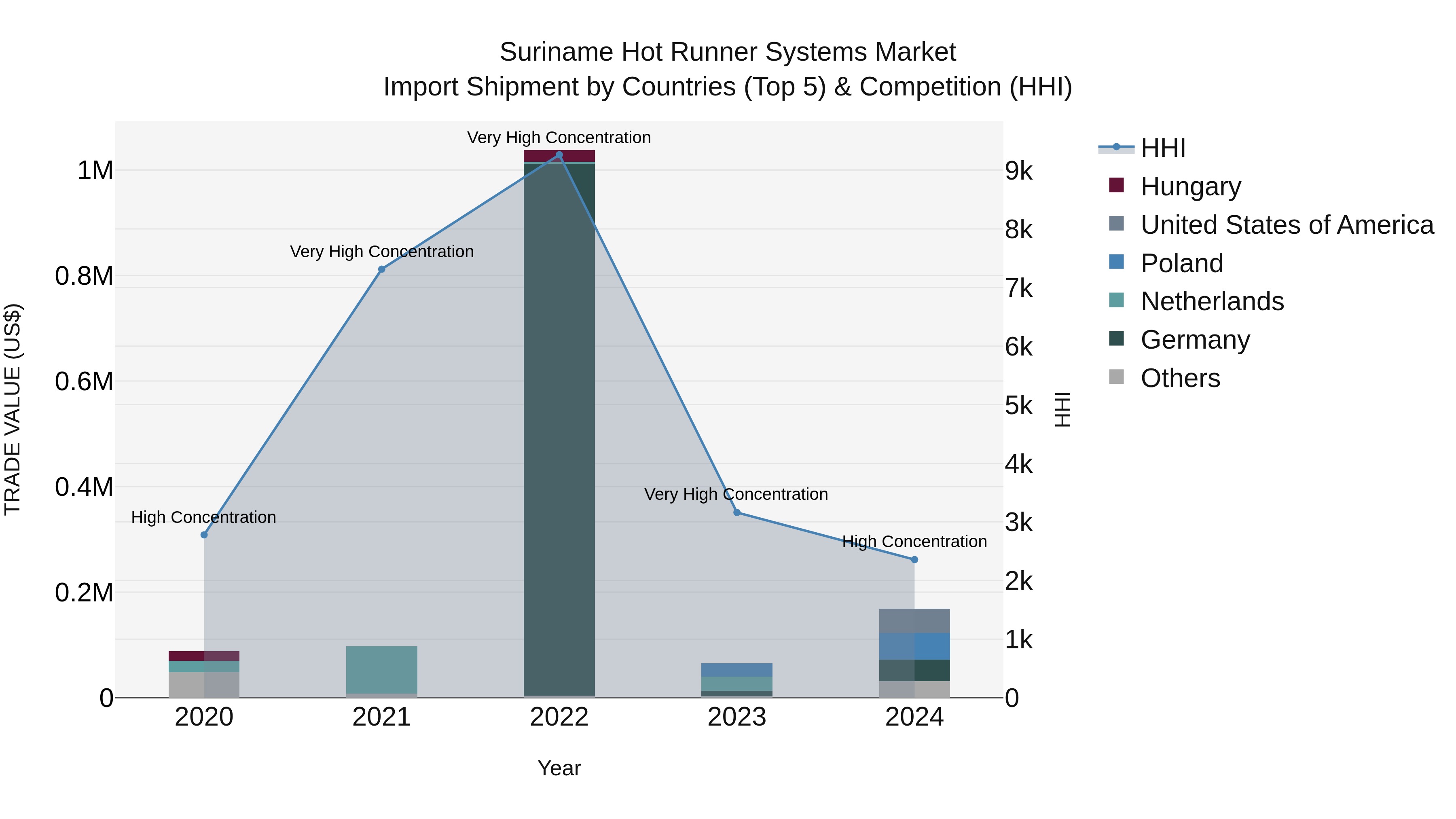Click the '0.8M' left axis tick
The width and height of the screenshot is (1456, 819).
(x=84, y=276)
